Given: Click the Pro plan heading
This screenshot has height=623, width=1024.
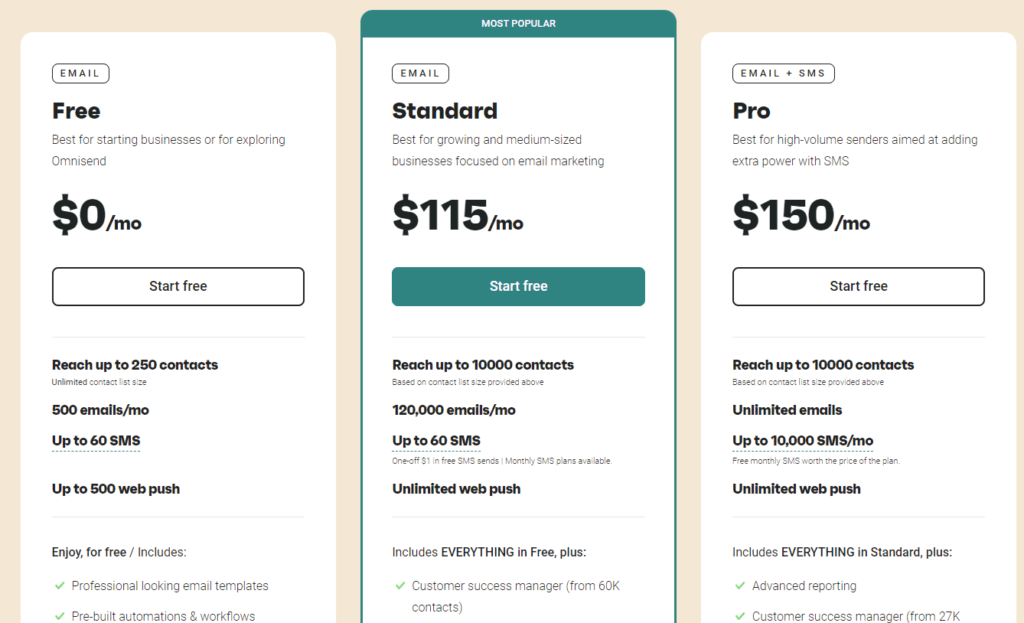Looking at the screenshot, I should coord(751,111).
